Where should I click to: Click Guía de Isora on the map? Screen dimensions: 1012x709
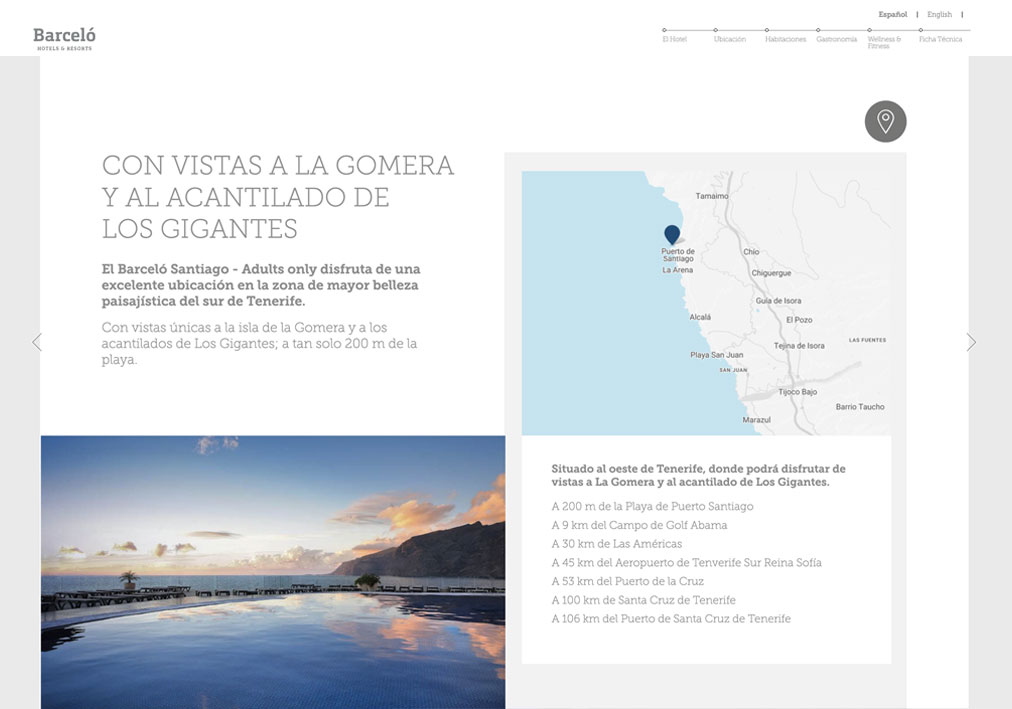(x=778, y=301)
